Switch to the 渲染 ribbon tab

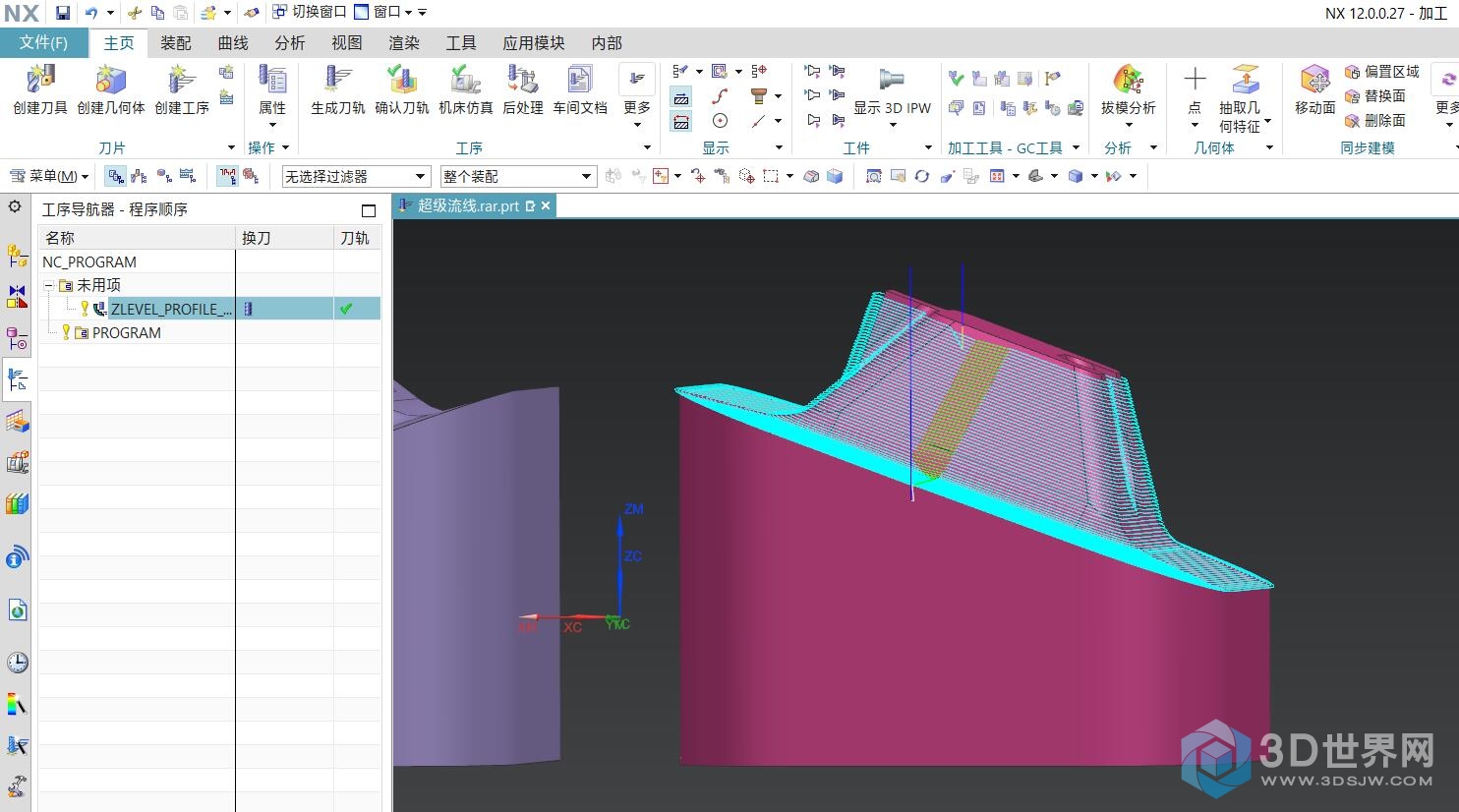(x=404, y=43)
